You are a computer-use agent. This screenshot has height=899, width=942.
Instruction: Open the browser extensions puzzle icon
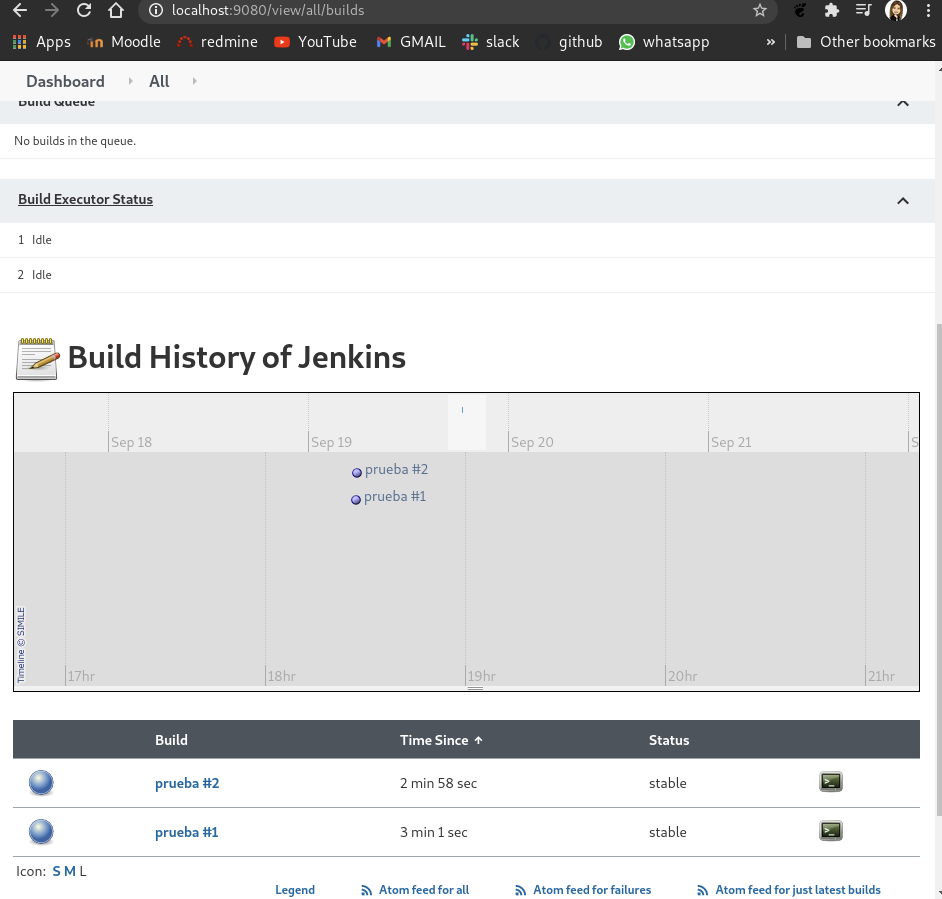pos(831,11)
